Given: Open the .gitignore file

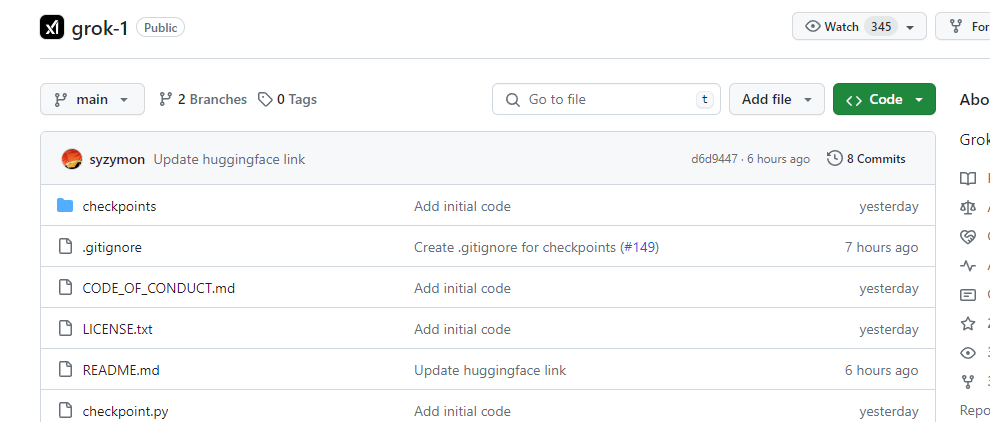Looking at the screenshot, I should [x=112, y=248].
